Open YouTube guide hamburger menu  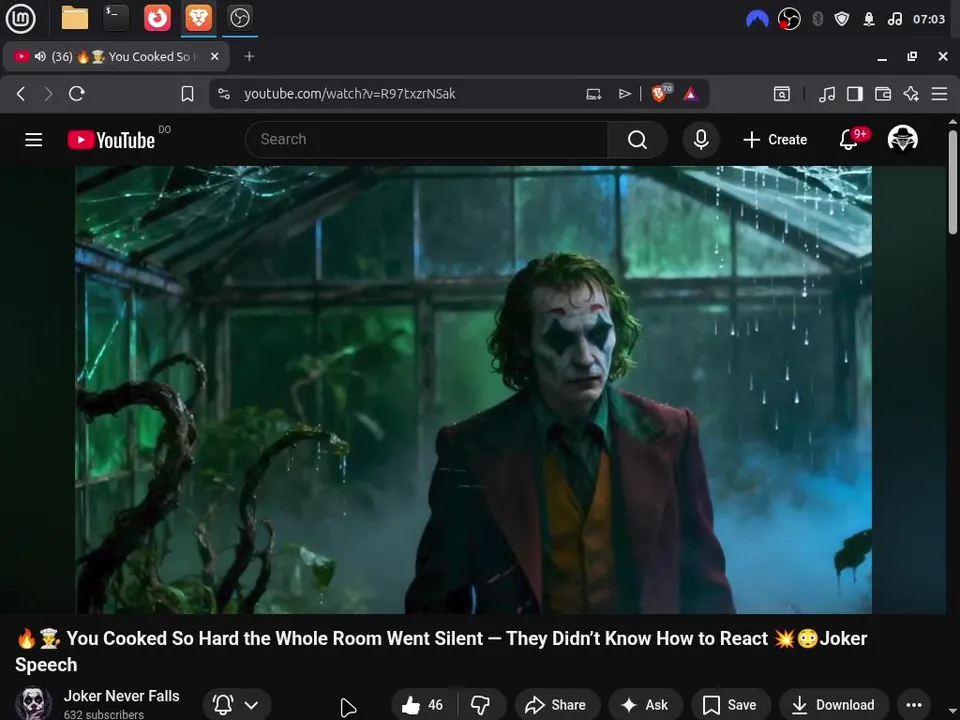point(34,140)
